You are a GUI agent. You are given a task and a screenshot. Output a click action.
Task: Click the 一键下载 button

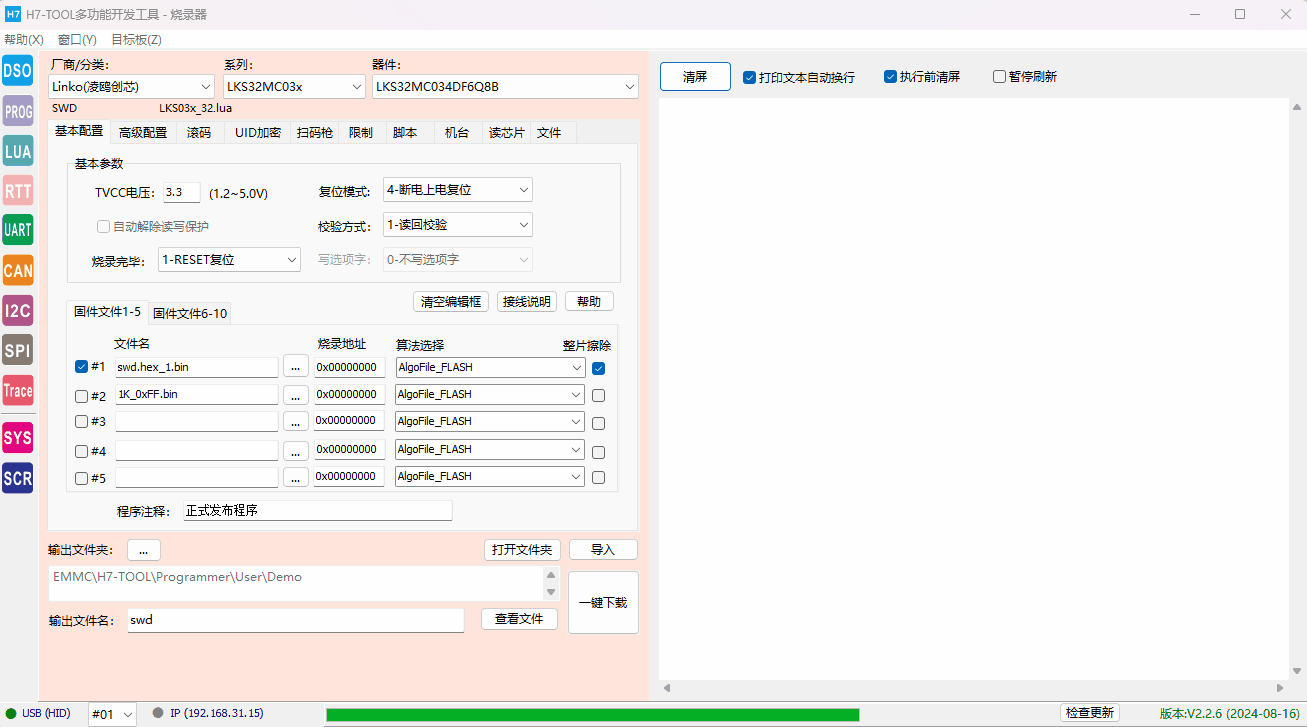[603, 603]
